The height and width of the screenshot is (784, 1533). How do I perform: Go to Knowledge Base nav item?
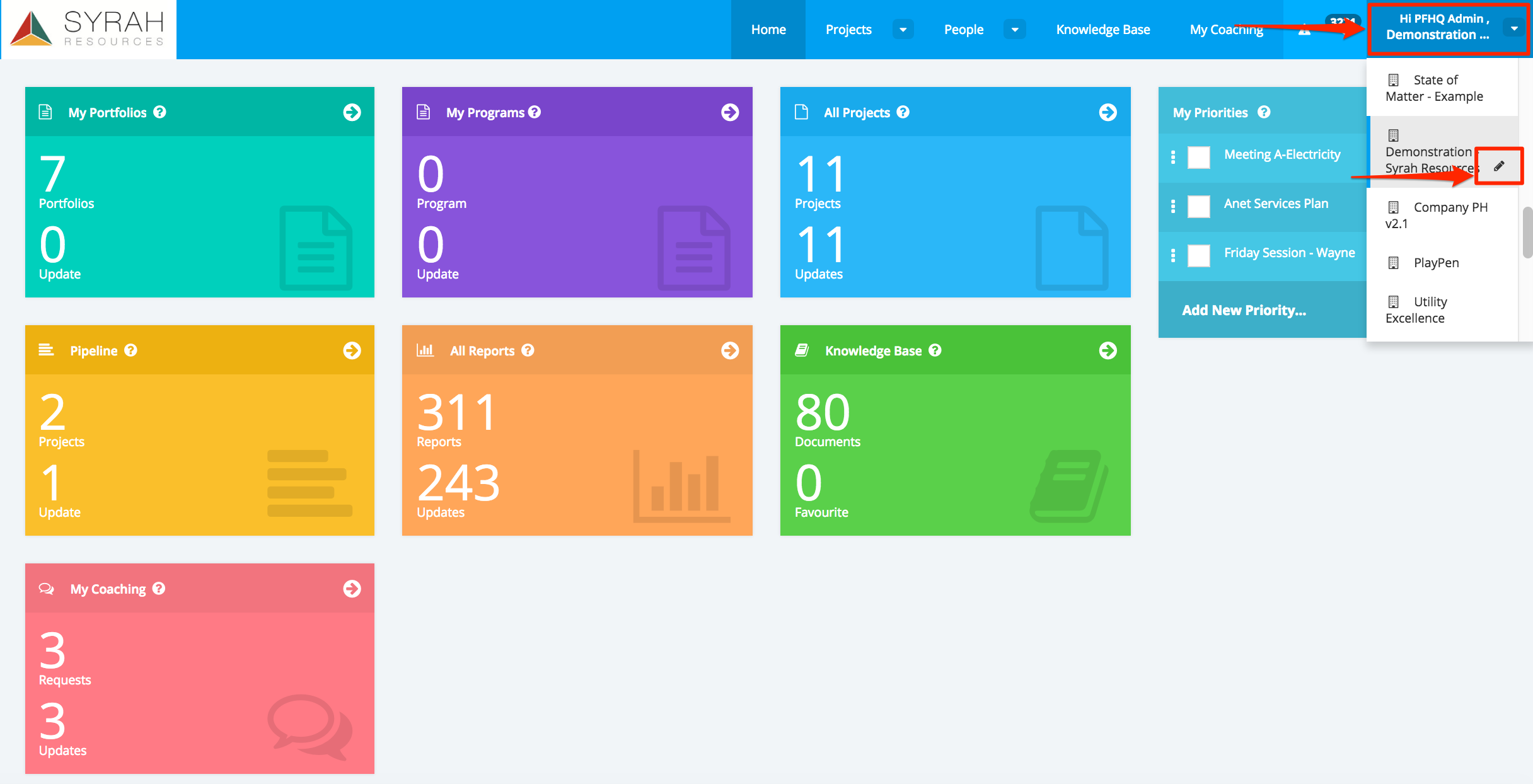(x=1102, y=30)
